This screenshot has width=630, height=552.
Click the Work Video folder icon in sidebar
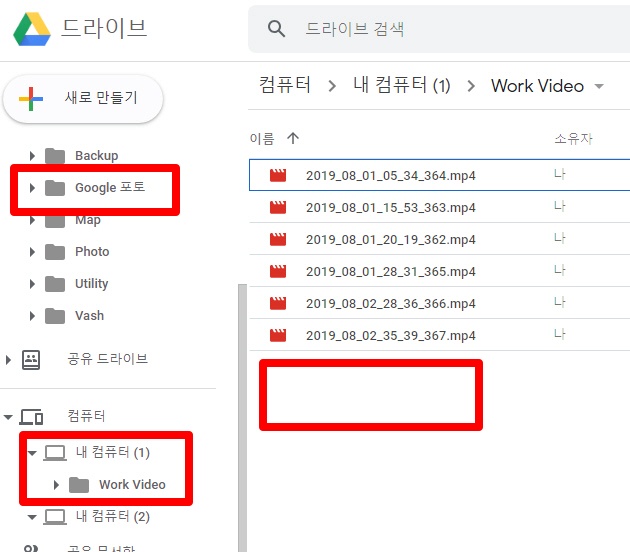tap(79, 485)
